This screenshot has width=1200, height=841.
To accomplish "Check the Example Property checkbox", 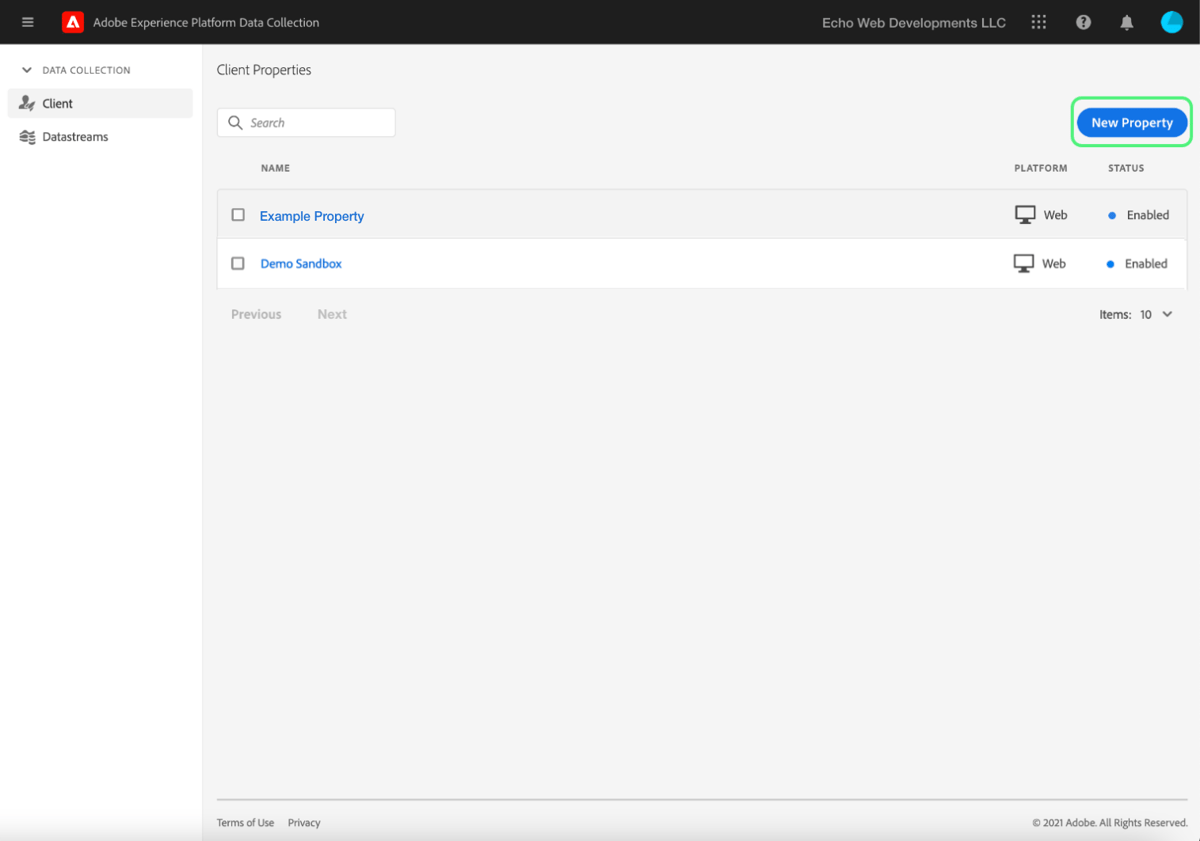I will click(x=237, y=214).
